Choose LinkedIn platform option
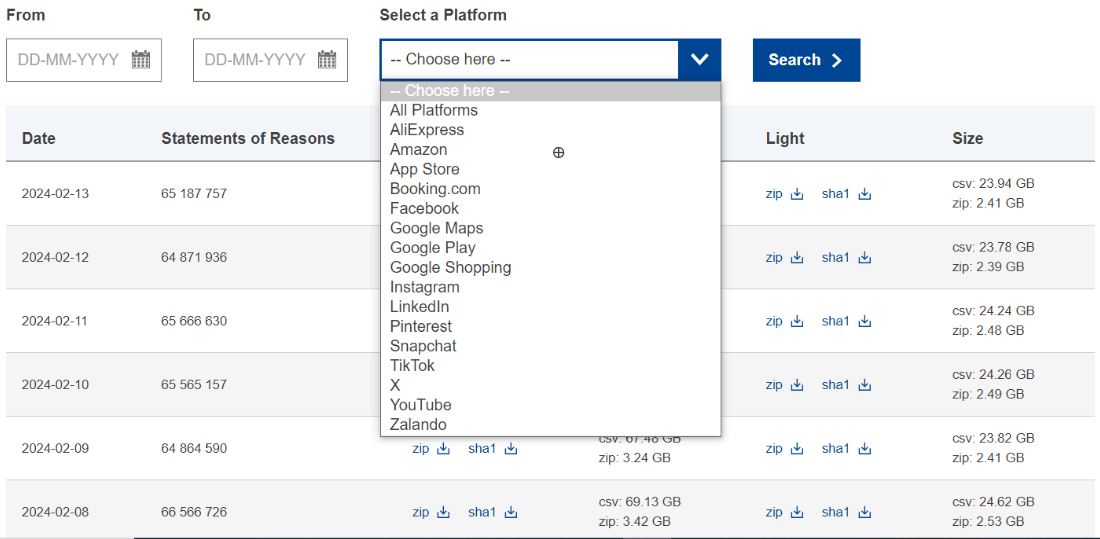 [419, 307]
